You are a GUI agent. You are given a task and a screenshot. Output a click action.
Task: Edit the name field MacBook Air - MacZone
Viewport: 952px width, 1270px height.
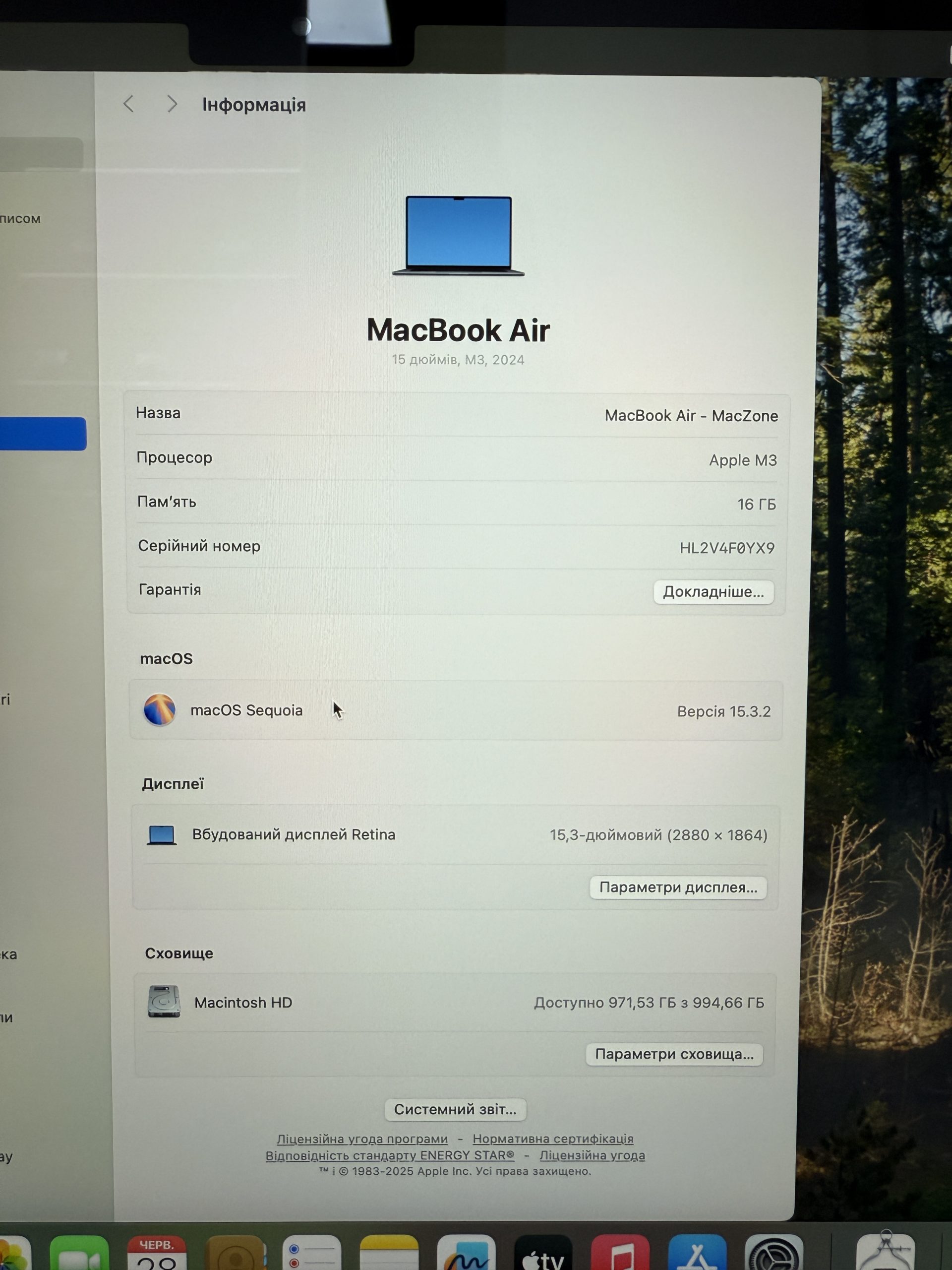(691, 416)
